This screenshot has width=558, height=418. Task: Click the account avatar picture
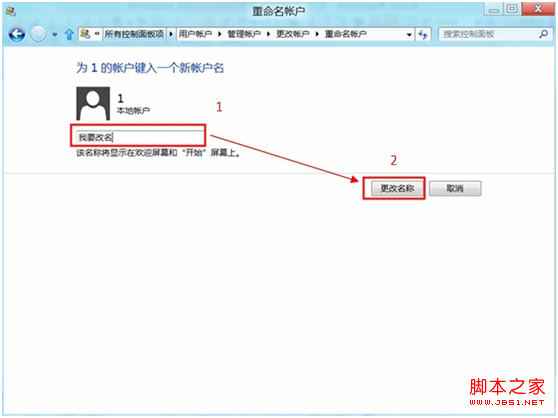(x=93, y=104)
